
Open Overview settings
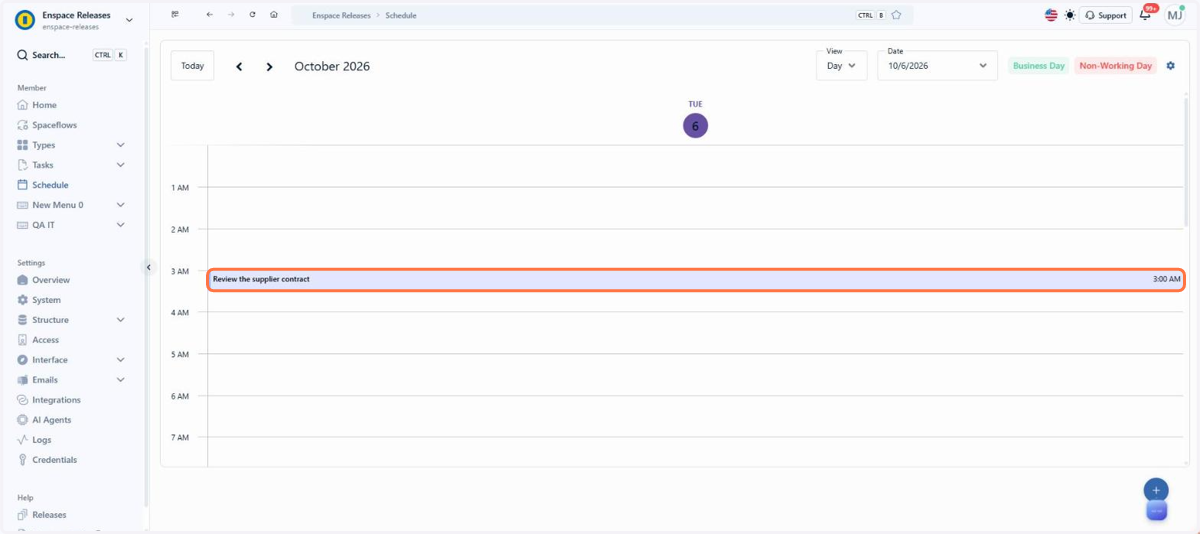[x=51, y=280]
